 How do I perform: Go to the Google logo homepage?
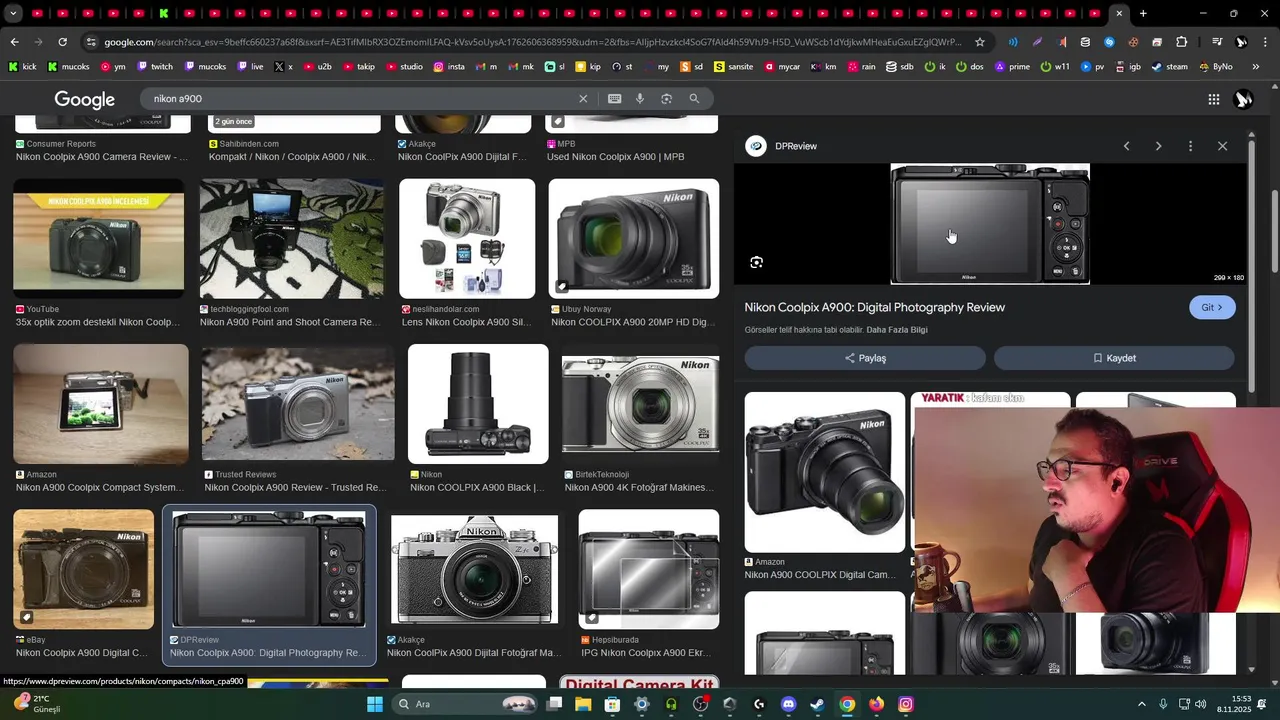[85, 99]
